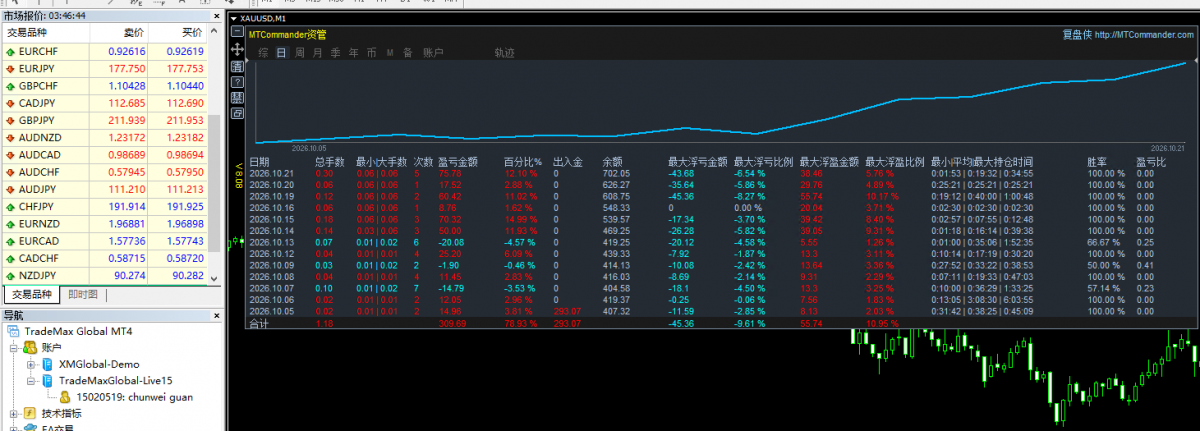The width and height of the screenshot is (1200, 431).
Task: Select the 日 daily tab
Action: pyautogui.click(x=281, y=52)
